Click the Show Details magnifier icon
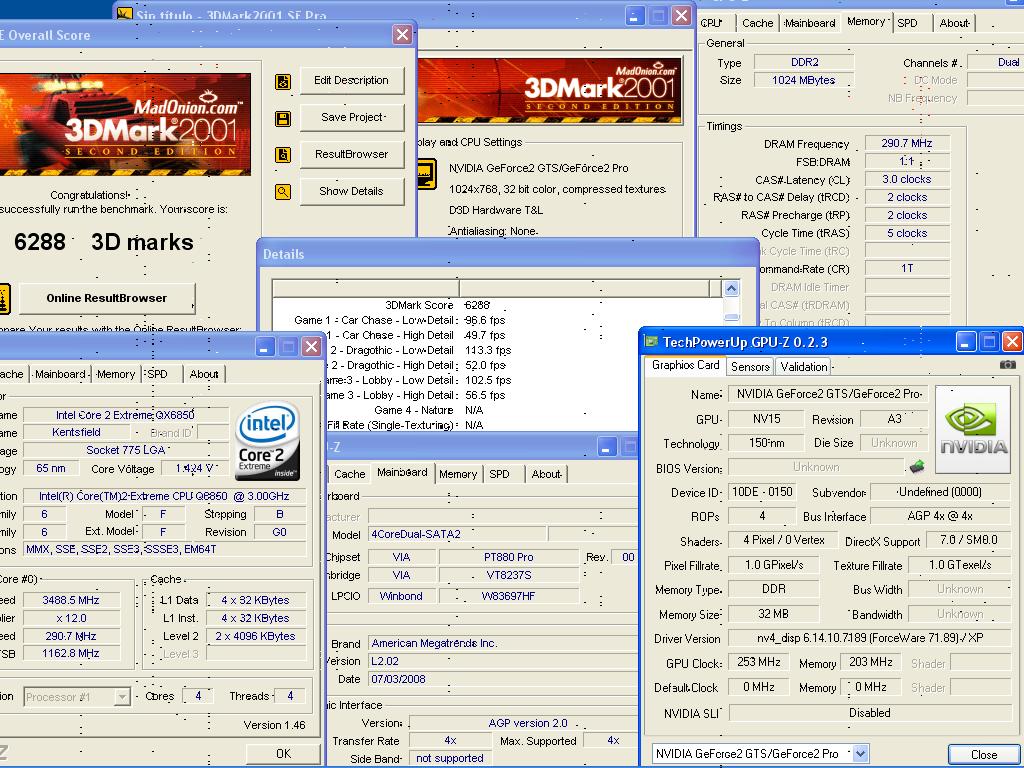The width and height of the screenshot is (1024, 768). pos(283,192)
